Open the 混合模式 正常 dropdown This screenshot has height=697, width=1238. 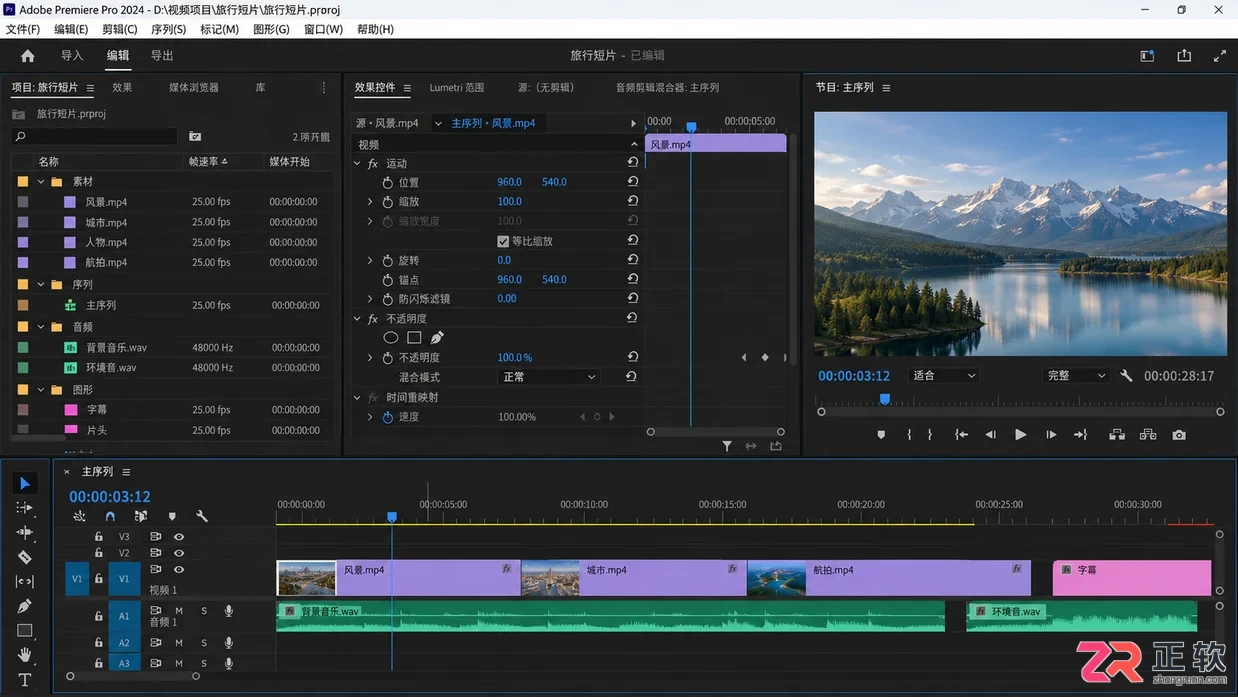(x=549, y=377)
